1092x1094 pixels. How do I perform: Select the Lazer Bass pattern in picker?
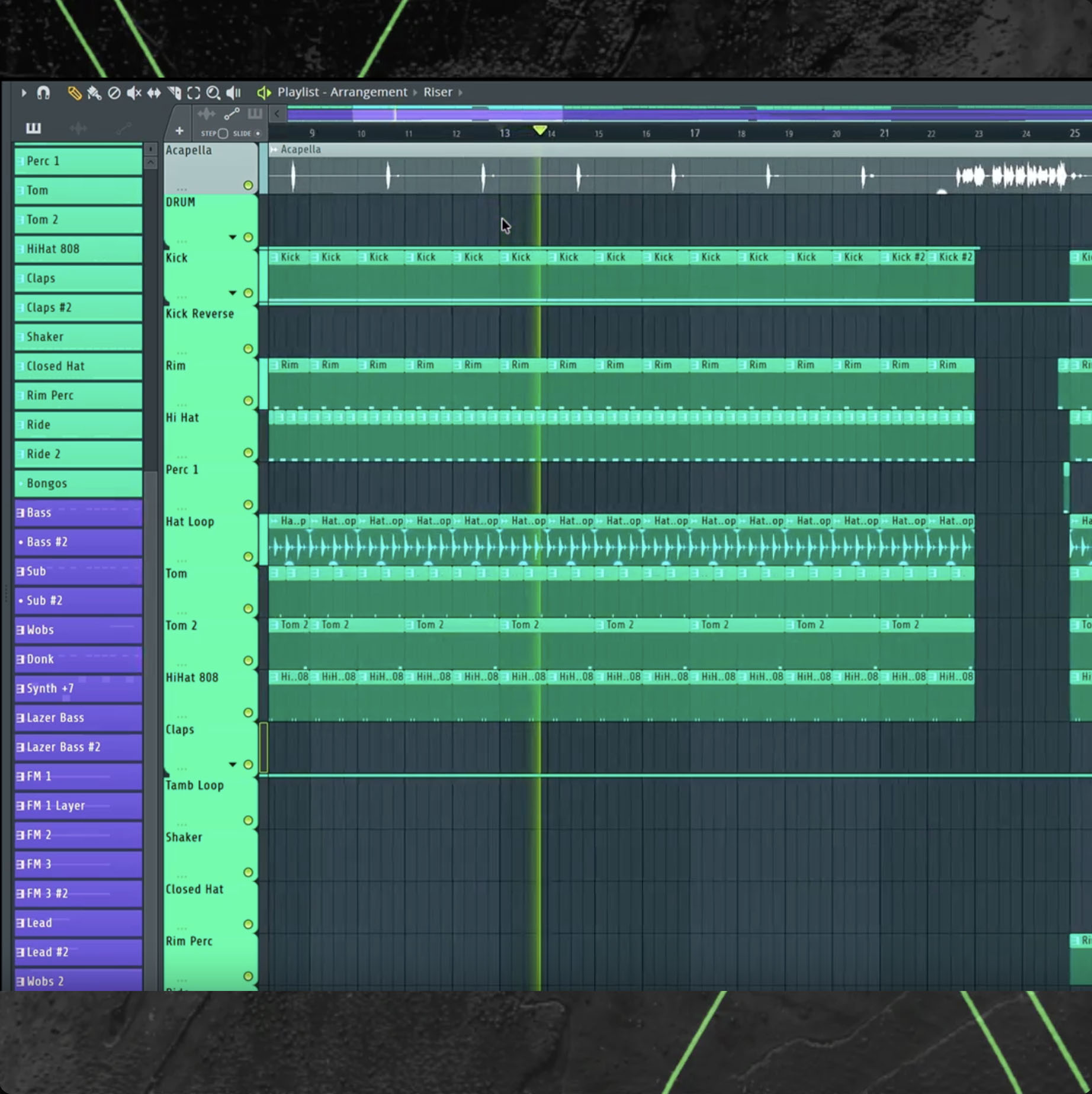(78, 717)
